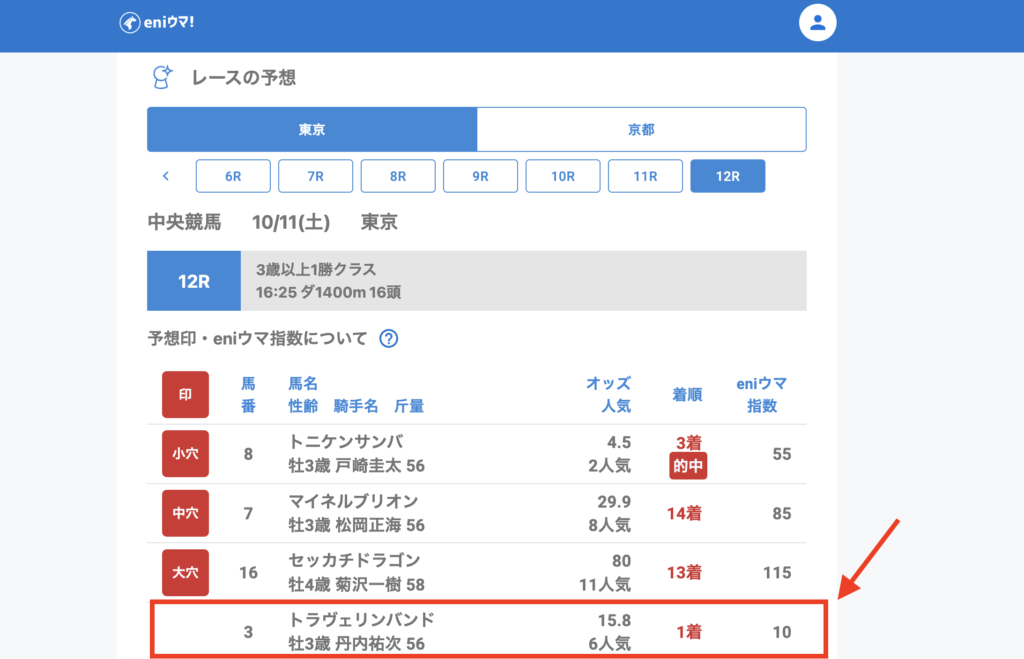The image size is (1024, 659).
Task: Click the highlighted トラヴェリンバンド row
Action: click(489, 631)
